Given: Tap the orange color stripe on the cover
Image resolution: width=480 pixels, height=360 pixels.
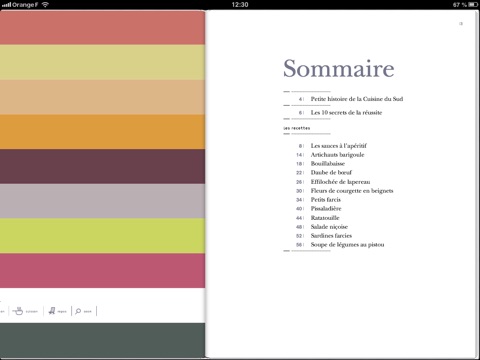Looking at the screenshot, I should [102, 132].
